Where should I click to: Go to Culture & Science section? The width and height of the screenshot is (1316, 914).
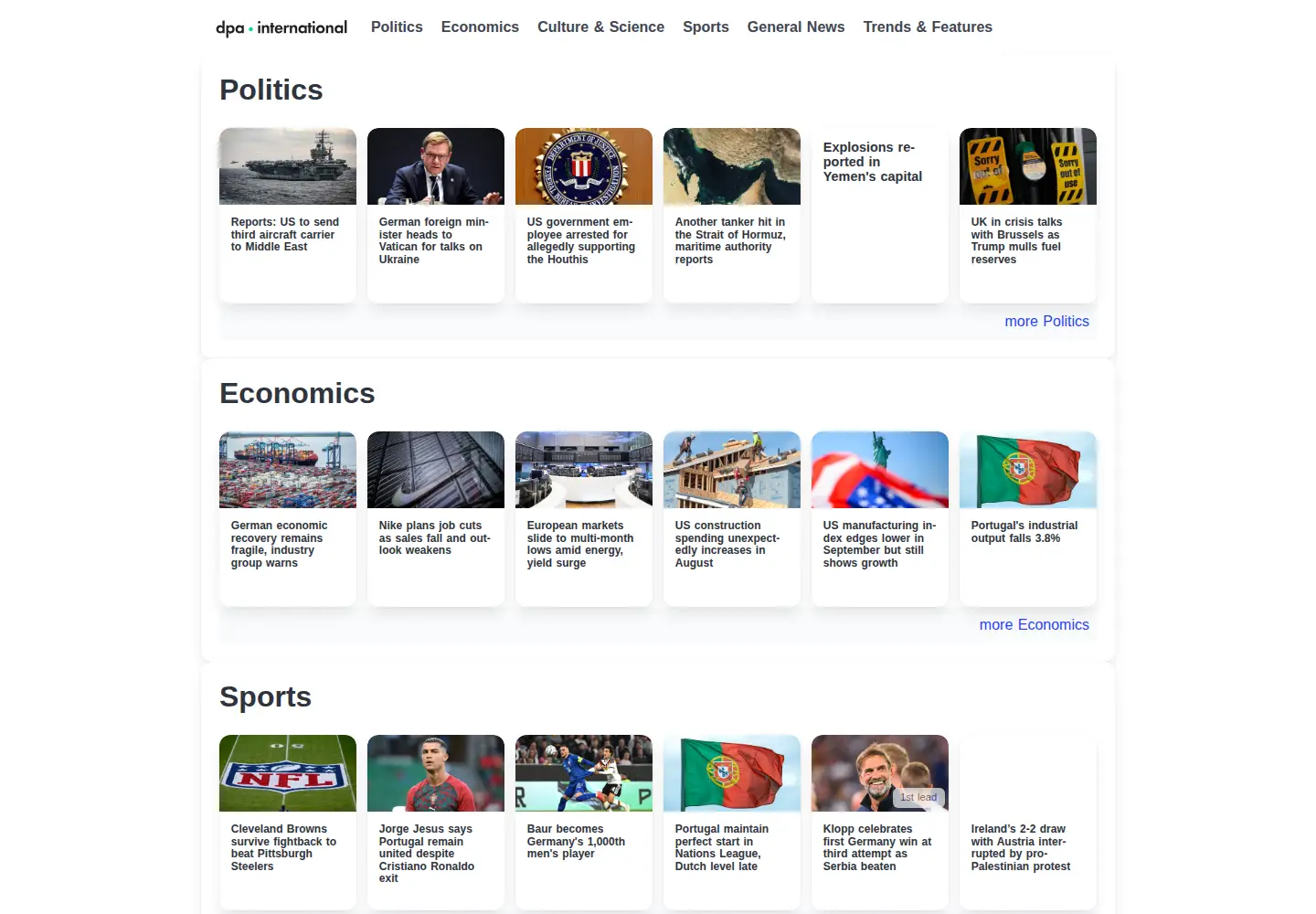(600, 27)
